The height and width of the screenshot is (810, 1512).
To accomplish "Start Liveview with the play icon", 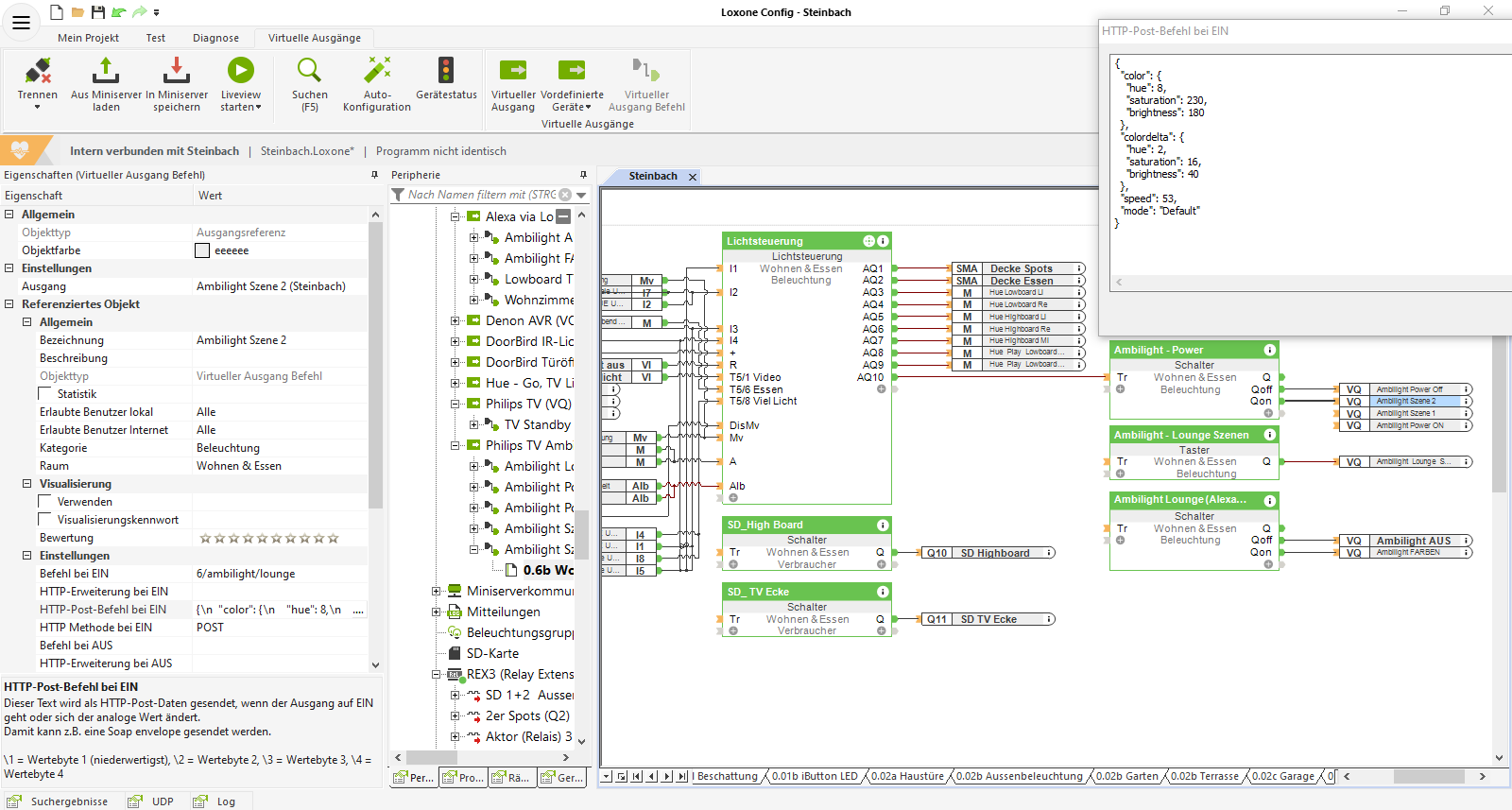I will tap(241, 71).
